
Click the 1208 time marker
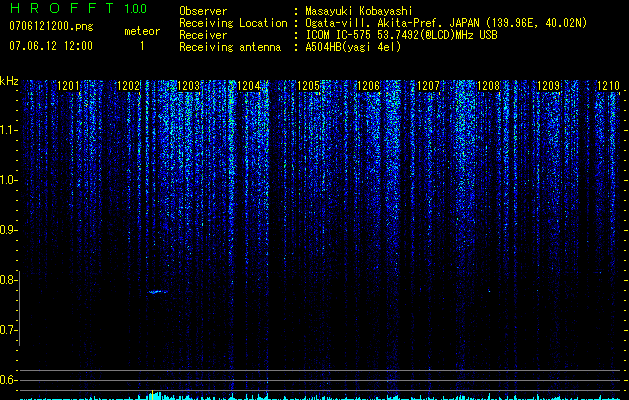488,85
